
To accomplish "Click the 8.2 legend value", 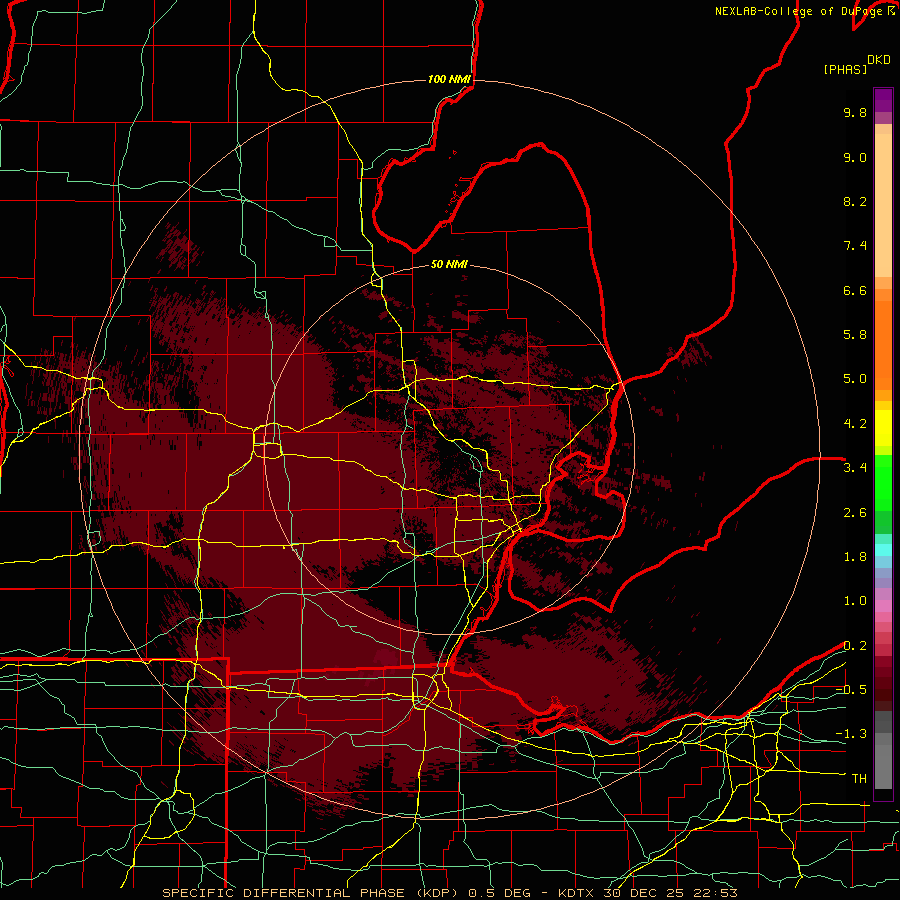I will pos(855,201).
